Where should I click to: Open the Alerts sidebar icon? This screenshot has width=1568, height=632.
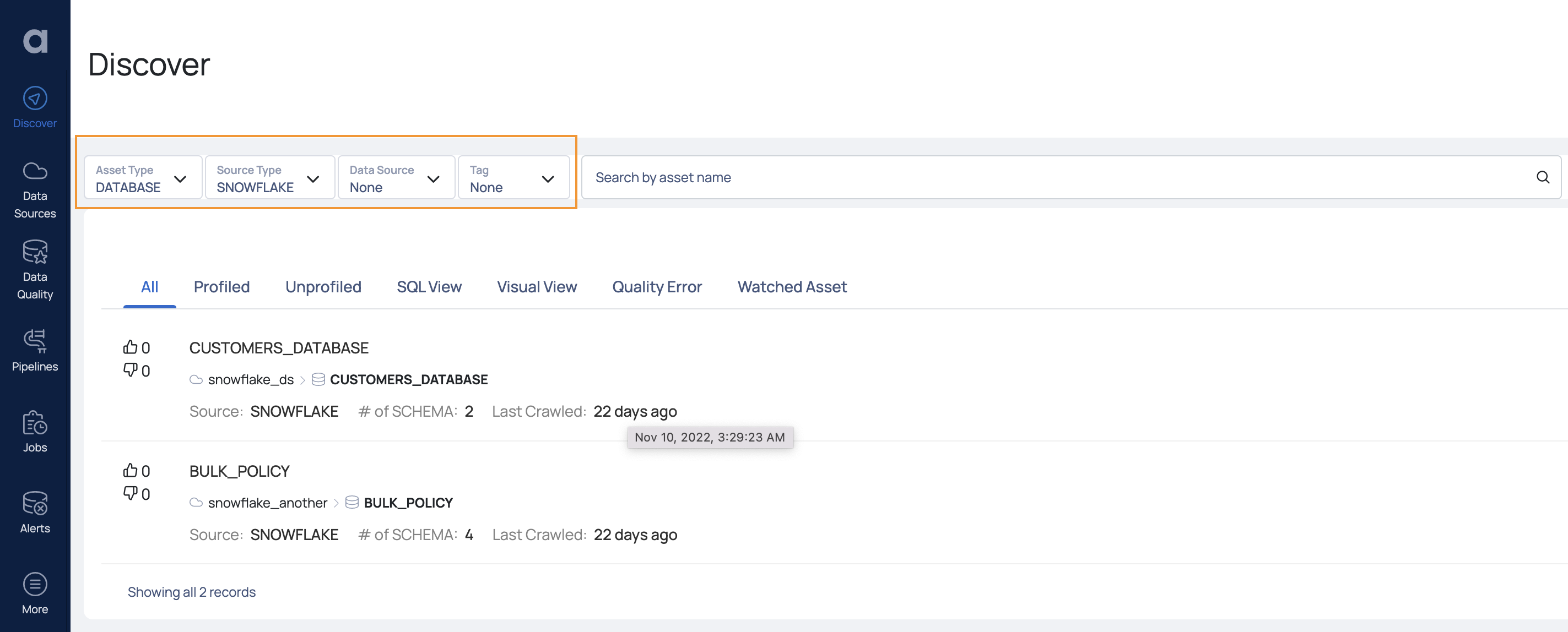coord(35,504)
